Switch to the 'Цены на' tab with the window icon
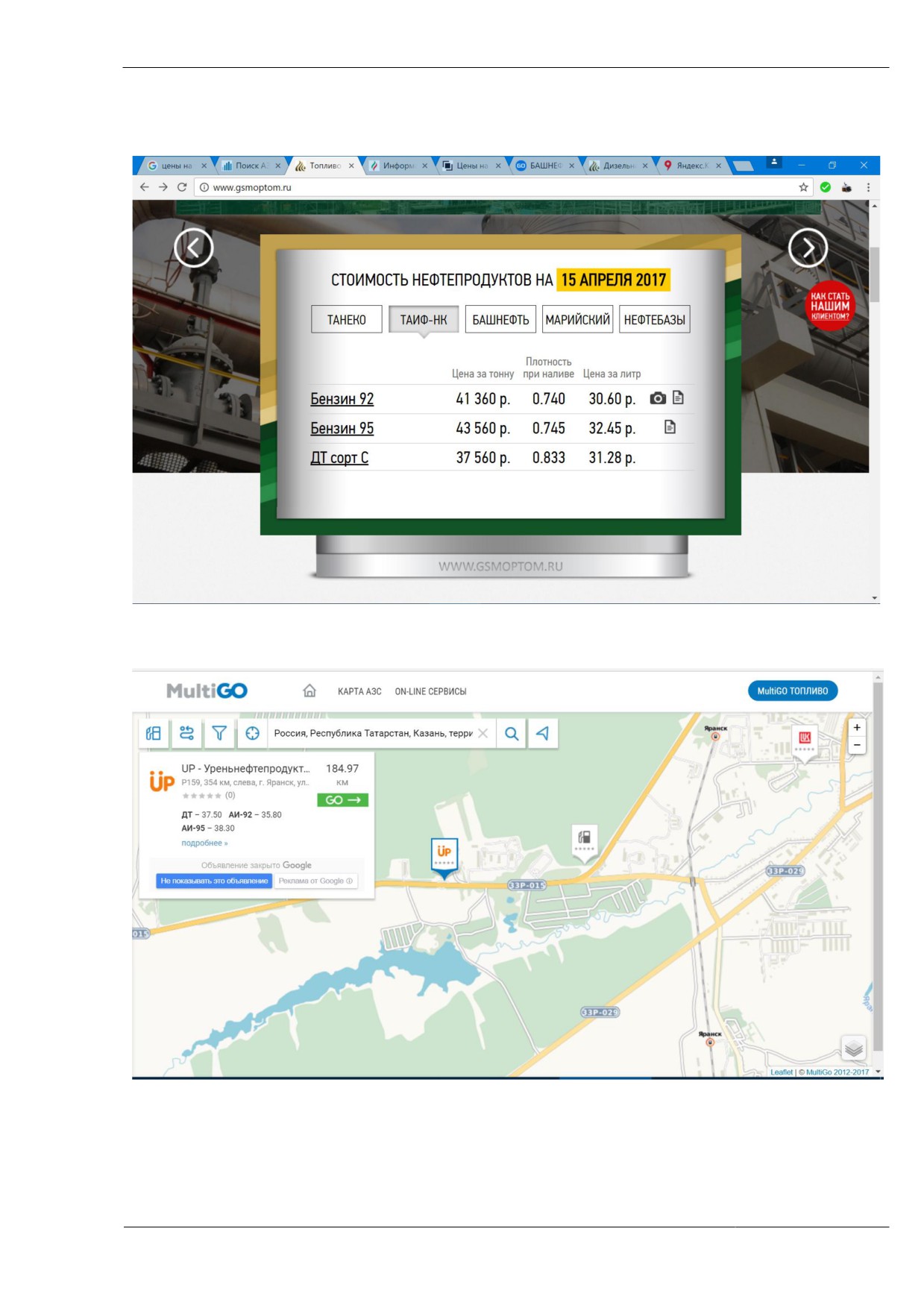 (471, 166)
